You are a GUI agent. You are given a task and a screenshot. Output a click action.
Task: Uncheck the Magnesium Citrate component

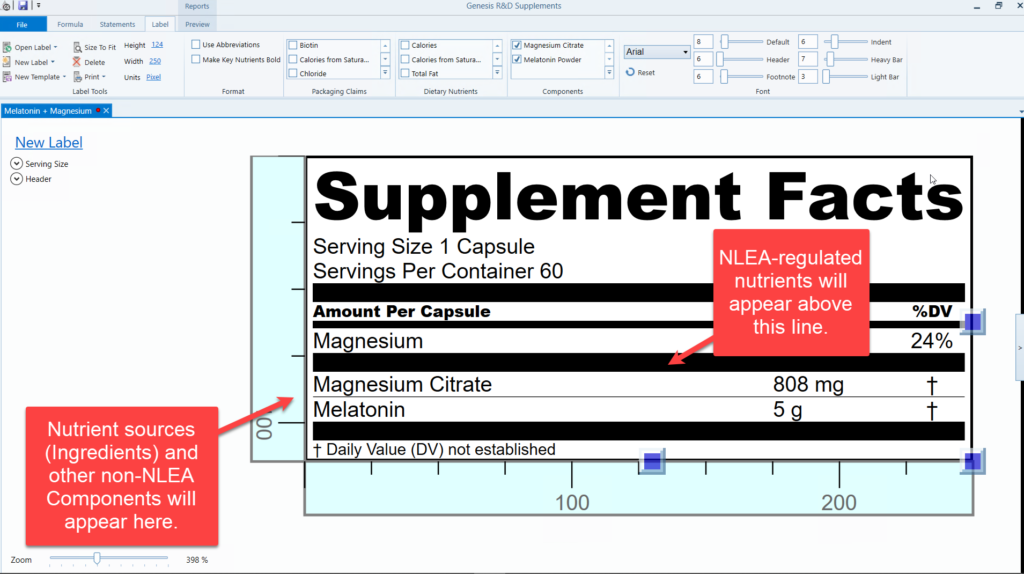[517, 45]
